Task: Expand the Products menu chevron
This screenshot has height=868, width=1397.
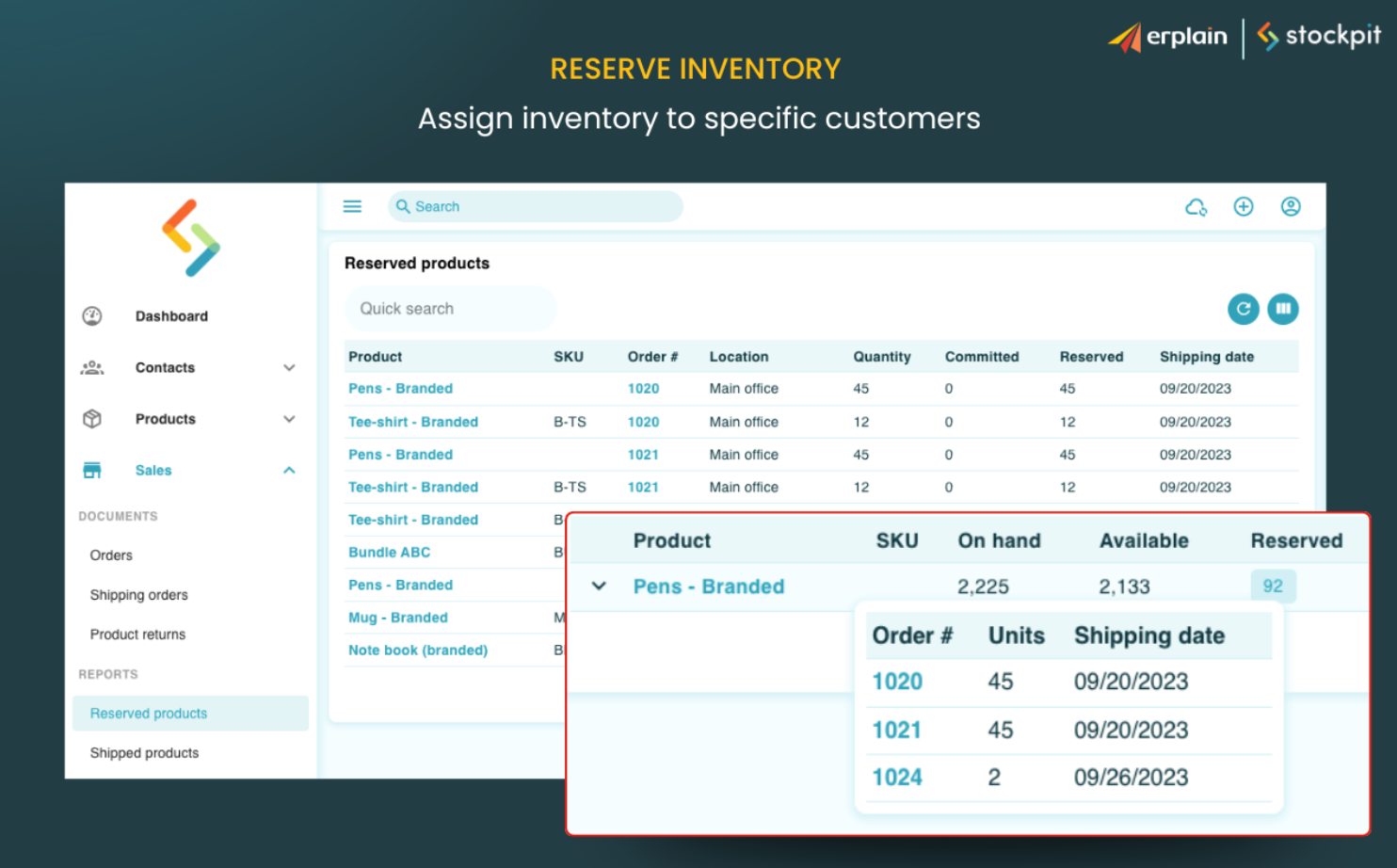Action: [x=289, y=419]
